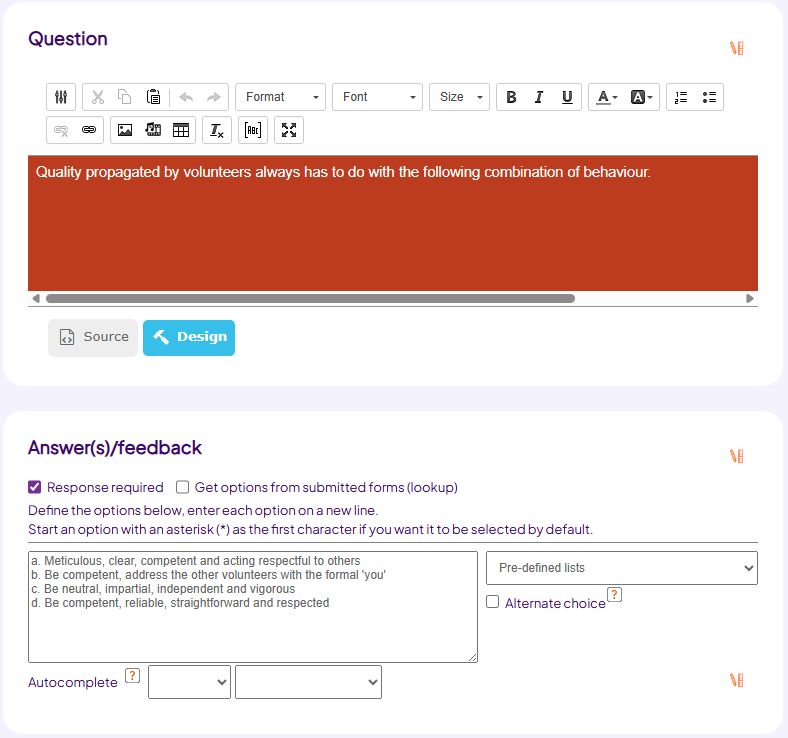Remove formatting with the Tx icon
The image size is (788, 738).
click(x=217, y=130)
